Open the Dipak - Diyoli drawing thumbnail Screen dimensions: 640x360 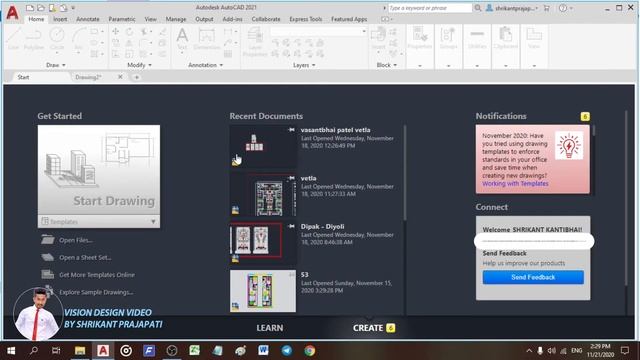coord(263,242)
